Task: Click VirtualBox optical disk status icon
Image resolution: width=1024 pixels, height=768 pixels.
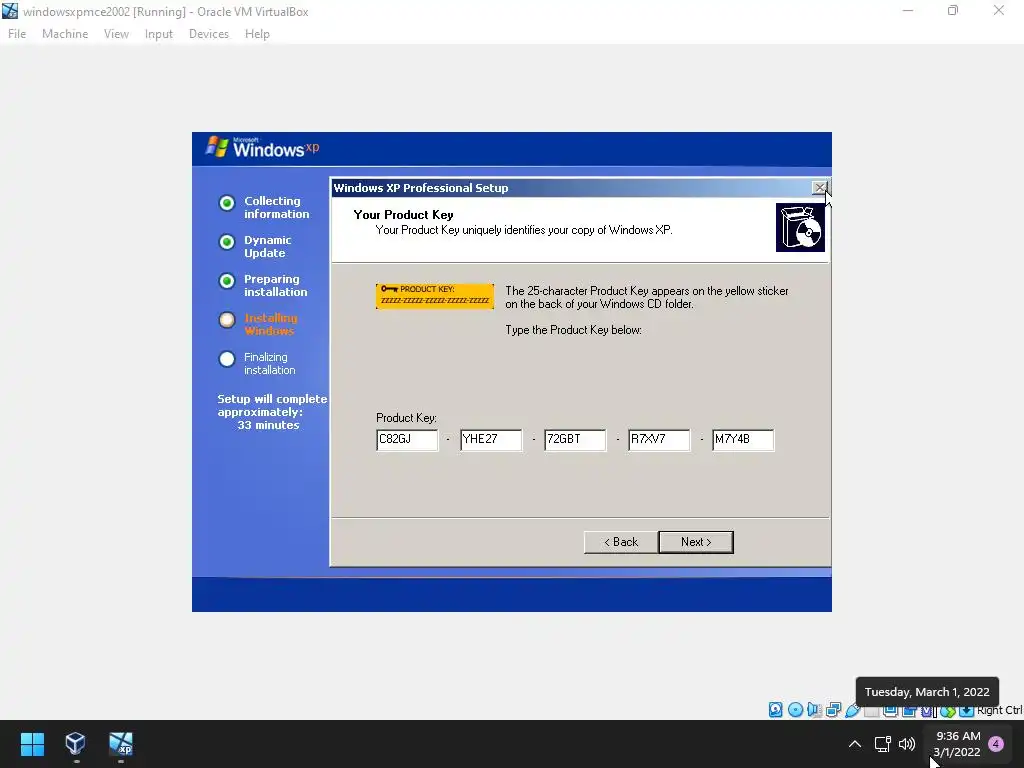Action: [x=795, y=710]
